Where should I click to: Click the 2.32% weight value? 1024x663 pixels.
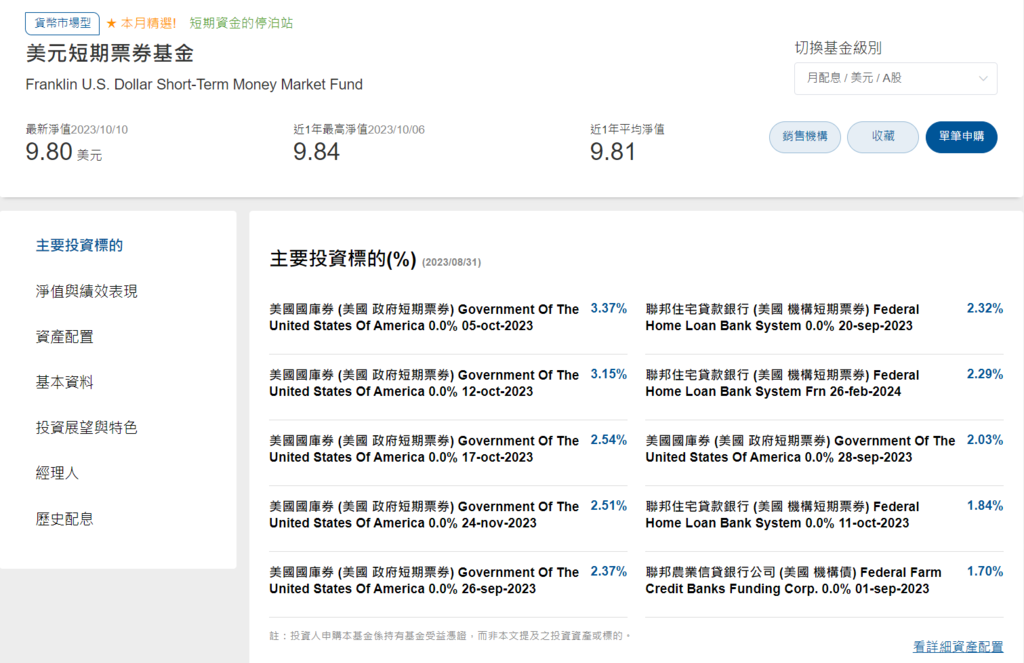(985, 308)
